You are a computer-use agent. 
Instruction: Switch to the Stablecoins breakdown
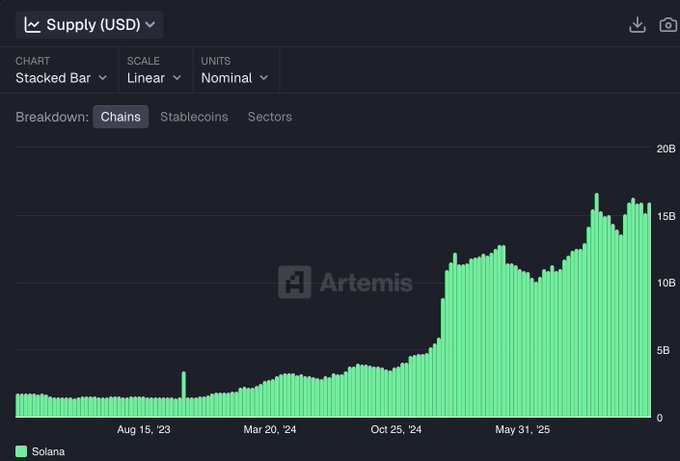(x=194, y=117)
